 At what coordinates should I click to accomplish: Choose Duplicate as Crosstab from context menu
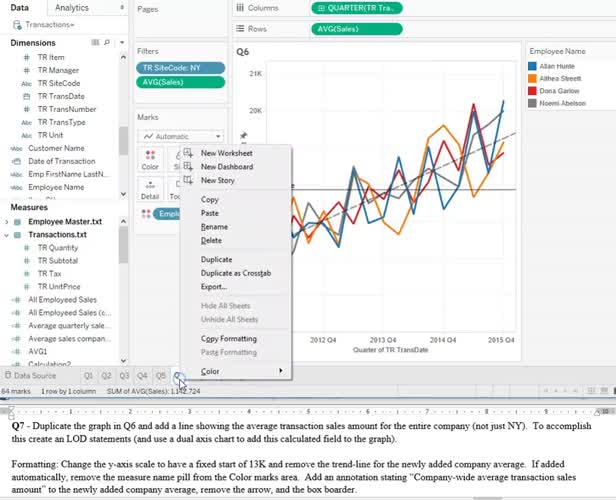(235, 273)
